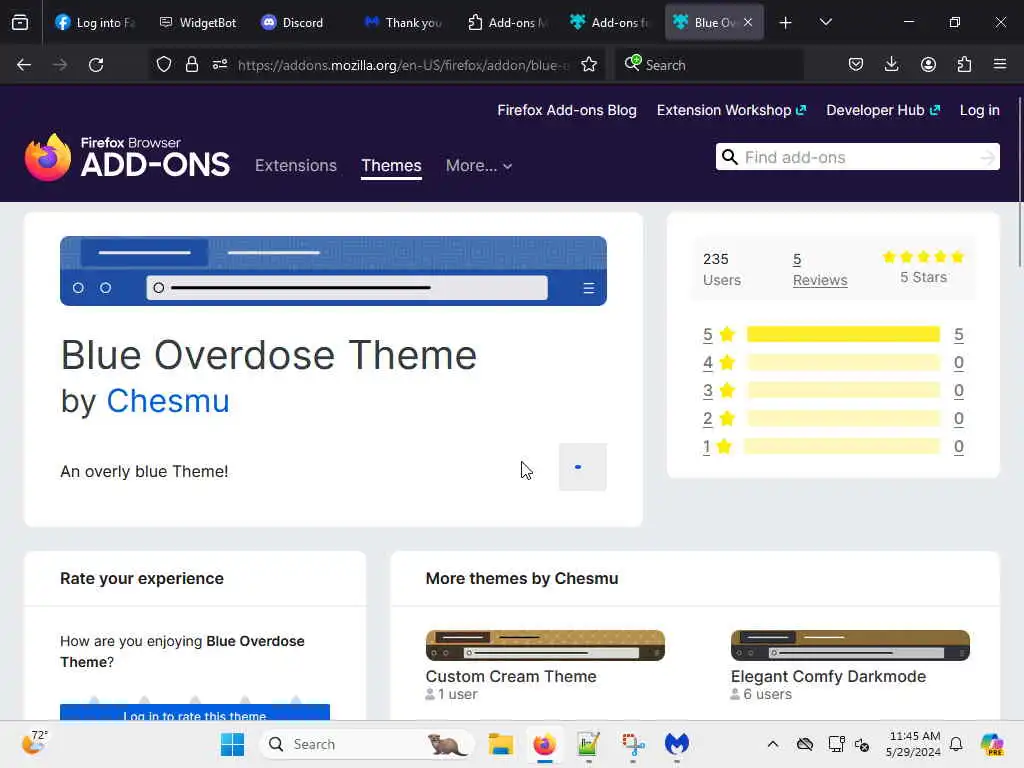Close the Blue Overdose tab

(x=748, y=22)
